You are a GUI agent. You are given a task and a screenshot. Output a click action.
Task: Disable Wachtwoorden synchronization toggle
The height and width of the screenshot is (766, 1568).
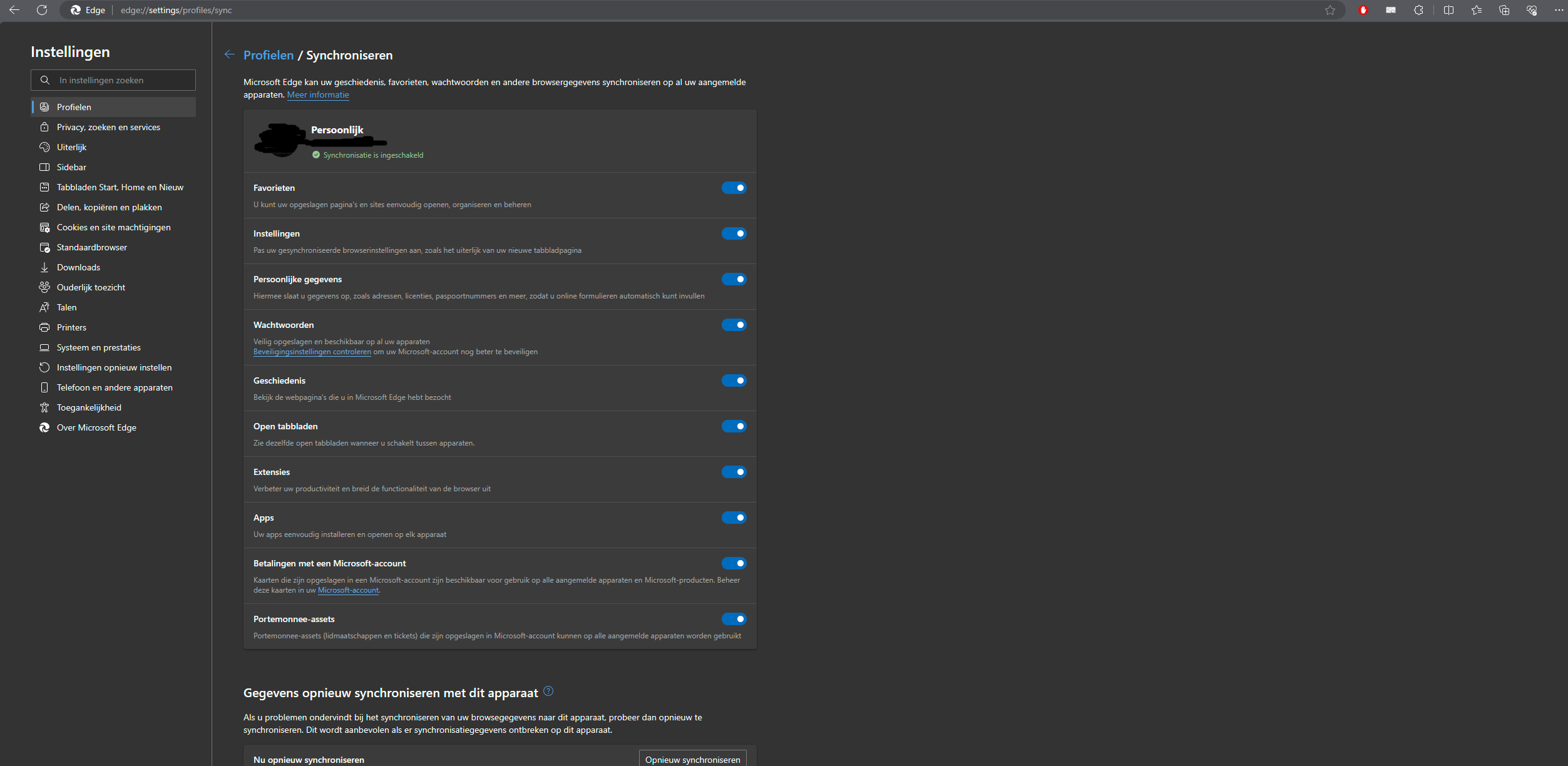pyautogui.click(x=734, y=325)
